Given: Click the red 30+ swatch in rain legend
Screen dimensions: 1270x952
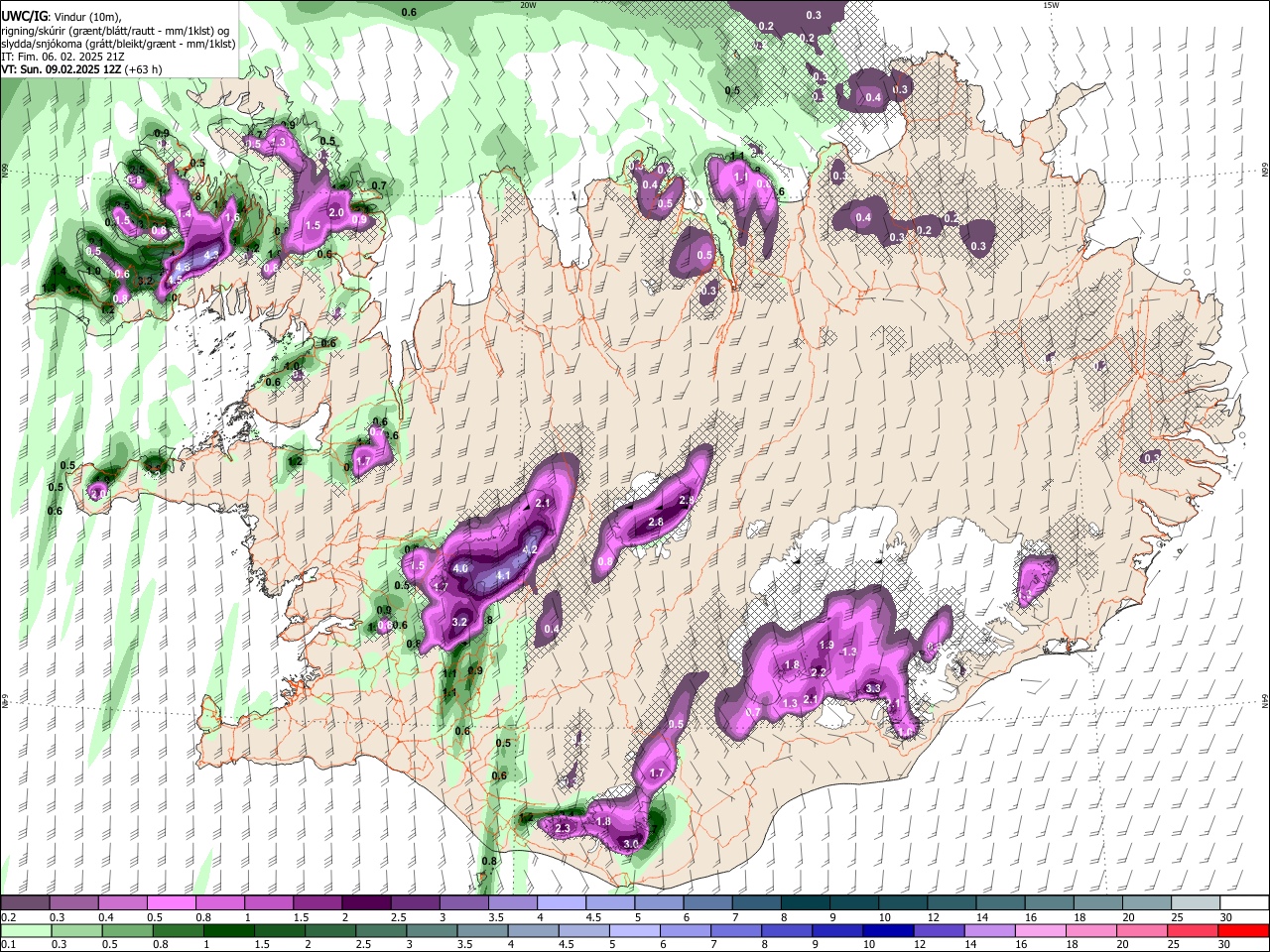Looking at the screenshot, I should click(x=1244, y=930).
